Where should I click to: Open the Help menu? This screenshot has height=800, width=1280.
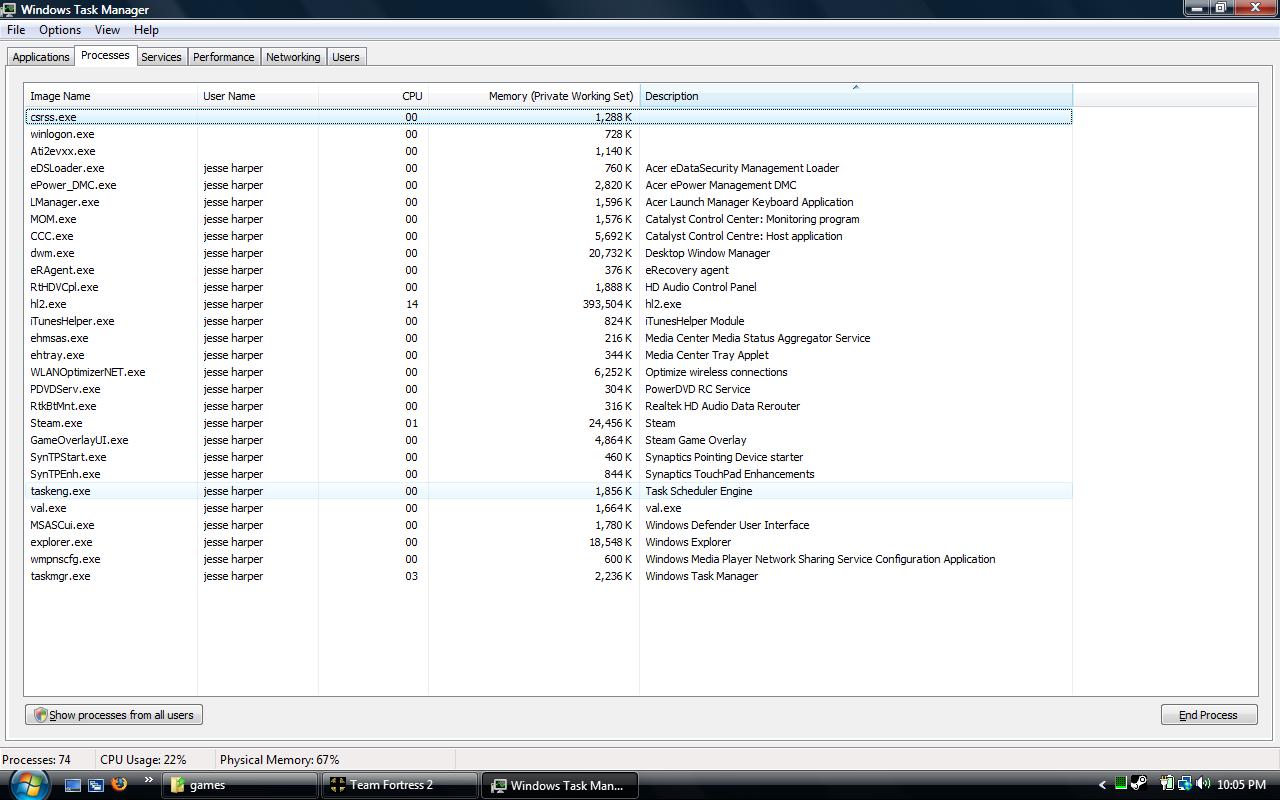click(x=146, y=30)
